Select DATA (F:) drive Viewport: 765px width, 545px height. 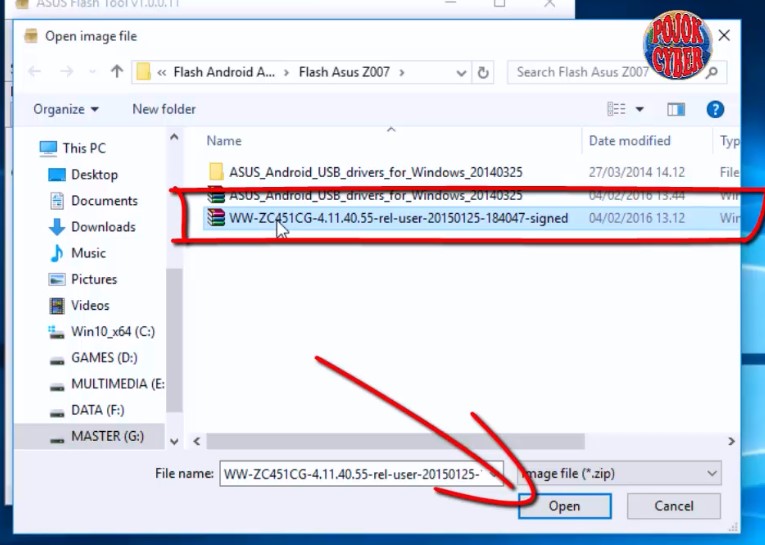tap(97, 410)
